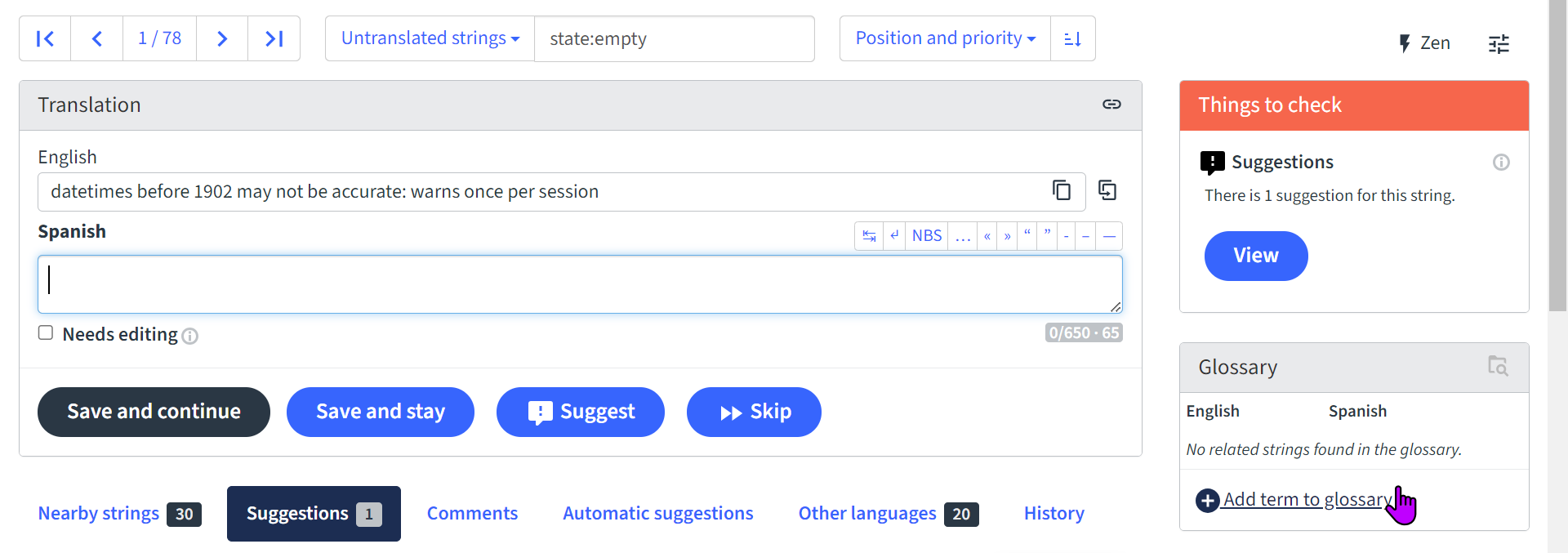Viewport: 1568px width, 553px height.
Task: Copy the English source text
Action: (x=1062, y=190)
